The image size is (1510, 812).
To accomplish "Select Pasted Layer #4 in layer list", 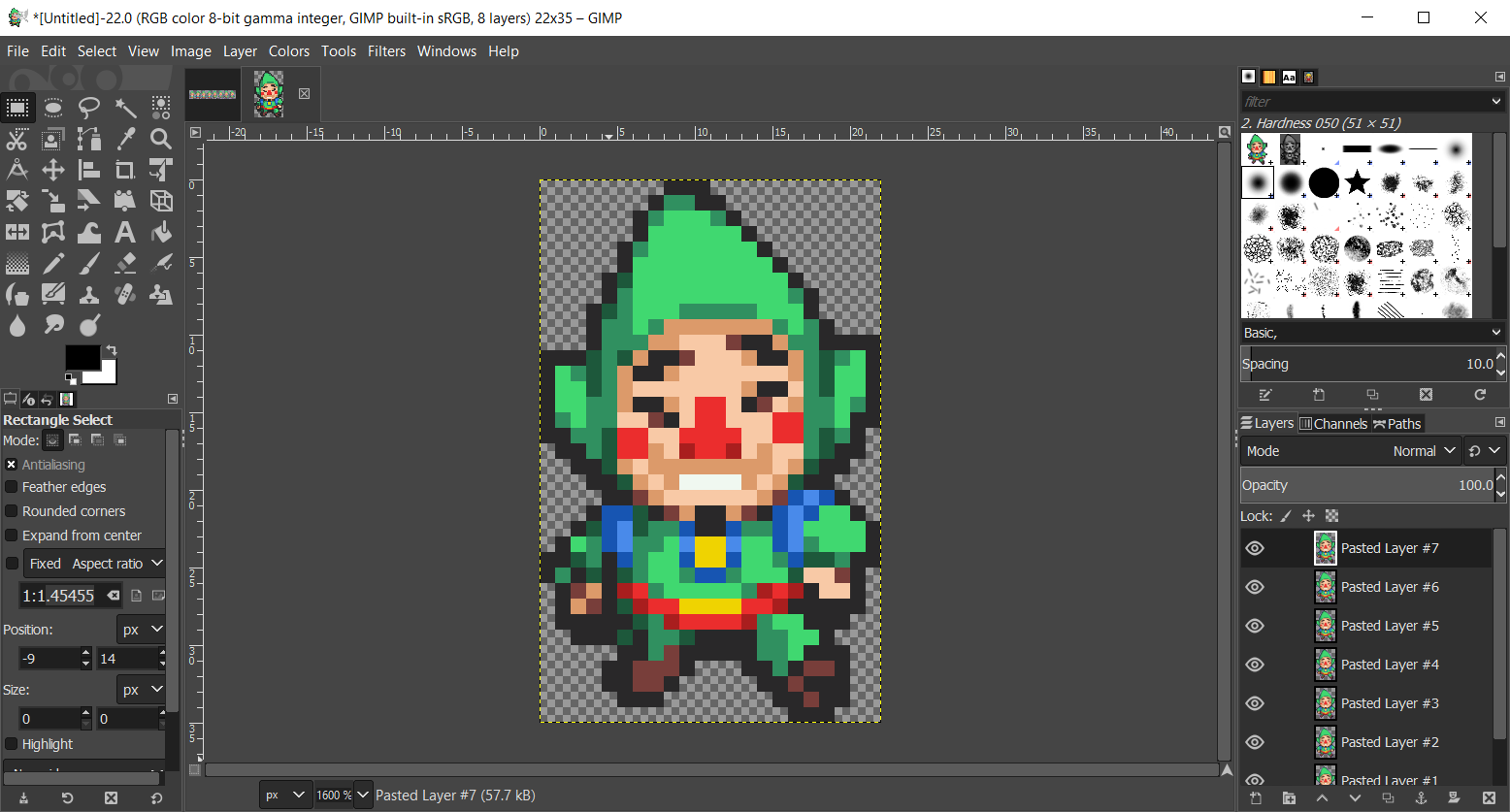I will (x=1390, y=665).
